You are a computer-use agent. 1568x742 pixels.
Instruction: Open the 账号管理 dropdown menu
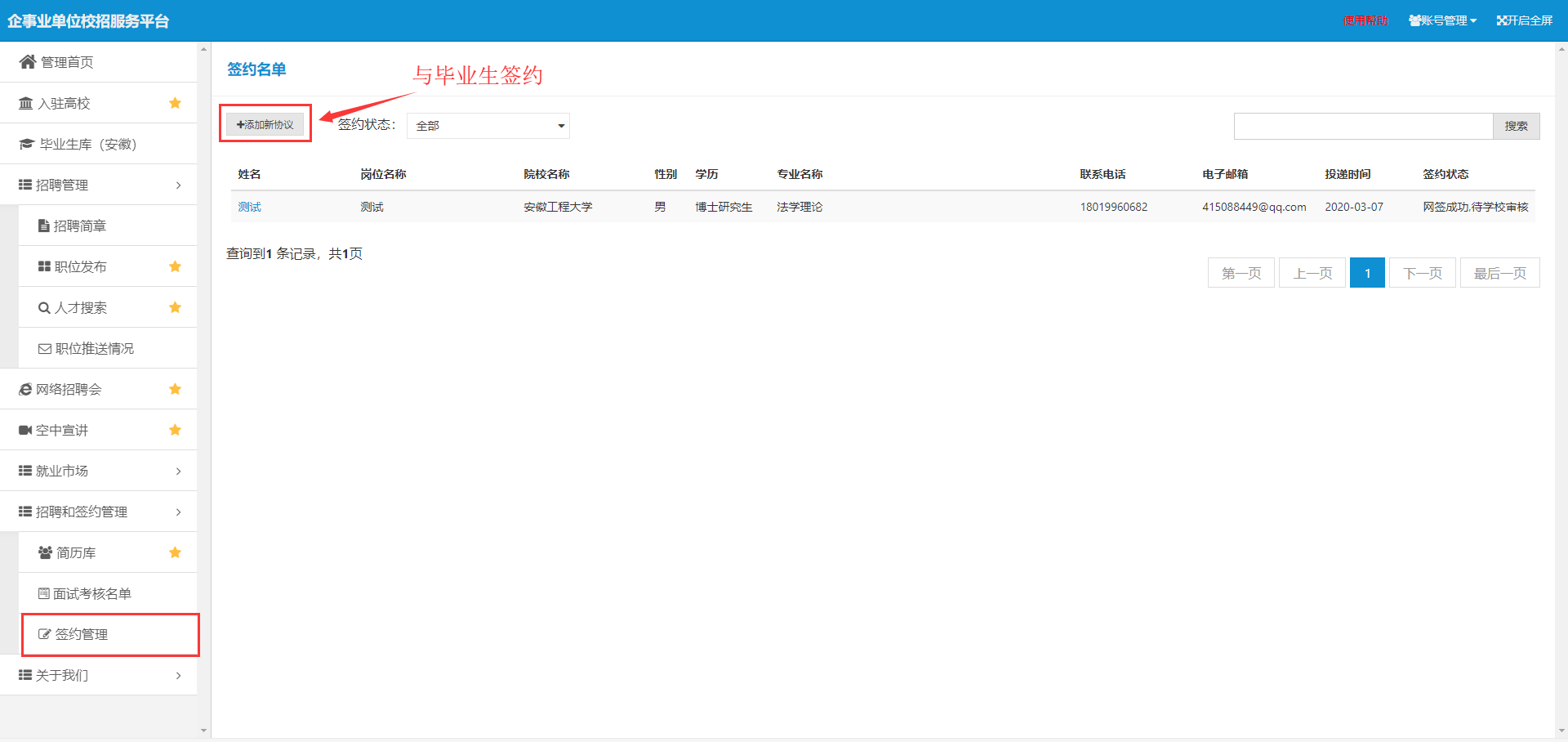pyautogui.click(x=1443, y=20)
